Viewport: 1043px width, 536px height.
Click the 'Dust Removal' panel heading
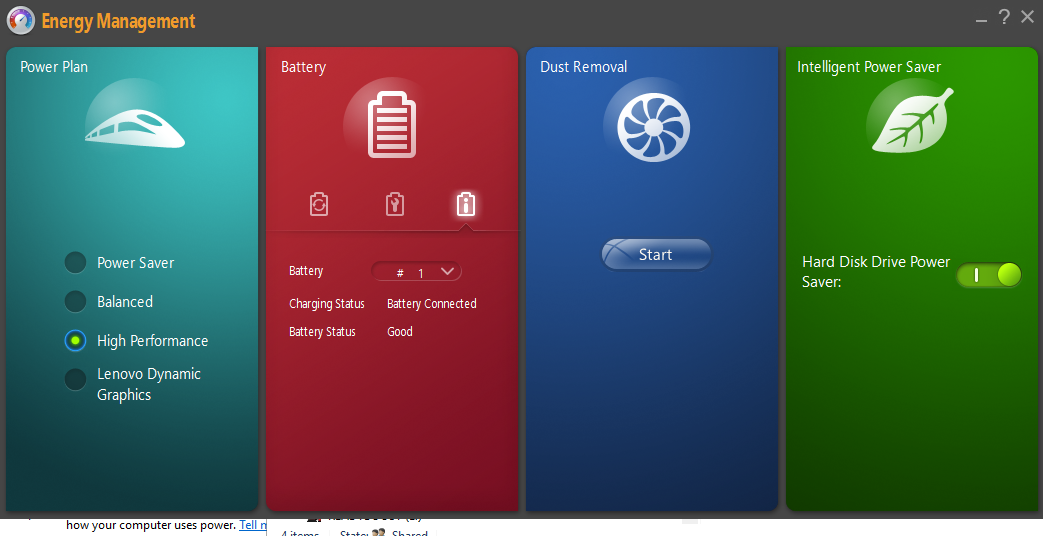point(583,67)
